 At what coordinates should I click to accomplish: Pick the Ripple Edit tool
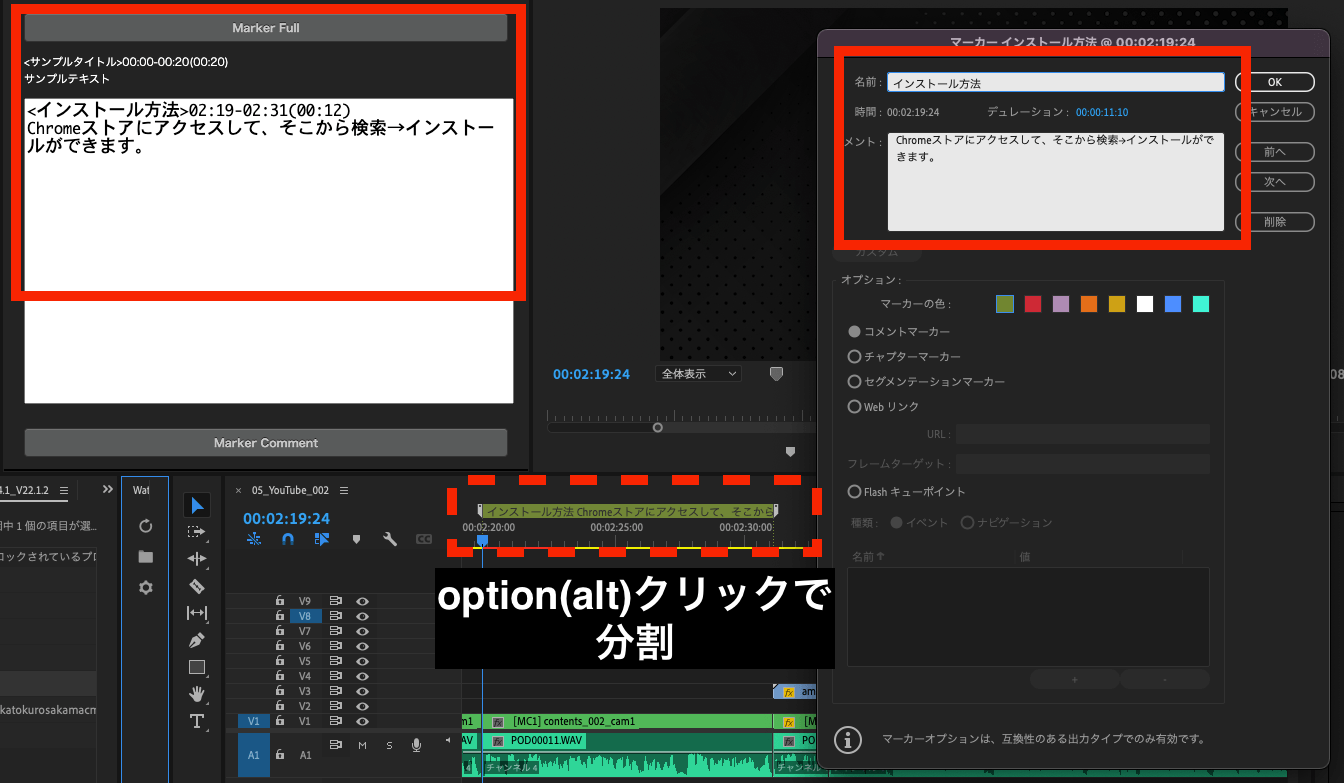point(197,559)
